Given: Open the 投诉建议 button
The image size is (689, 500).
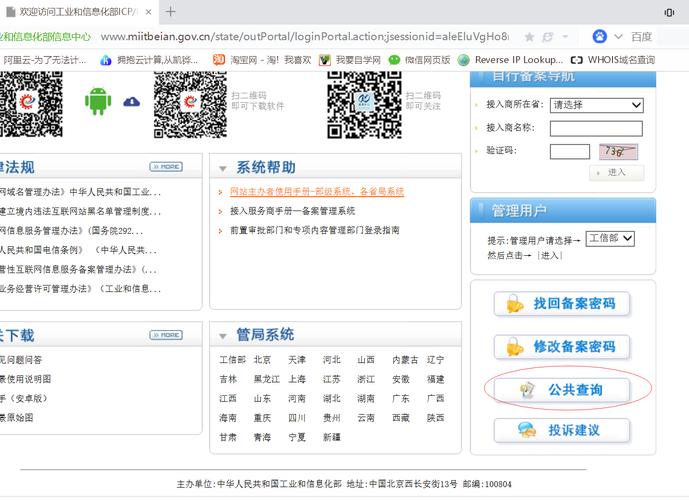Looking at the screenshot, I should coord(562,431).
